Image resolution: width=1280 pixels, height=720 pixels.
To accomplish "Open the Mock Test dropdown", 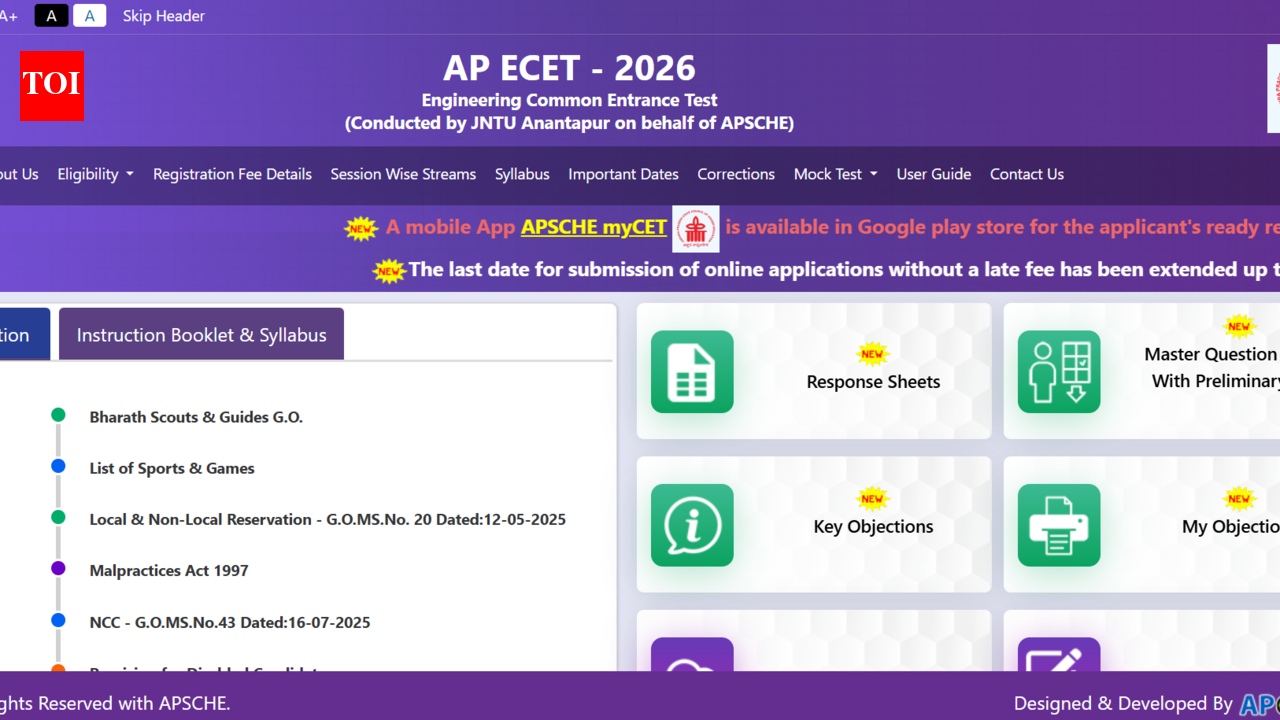I will coord(835,174).
